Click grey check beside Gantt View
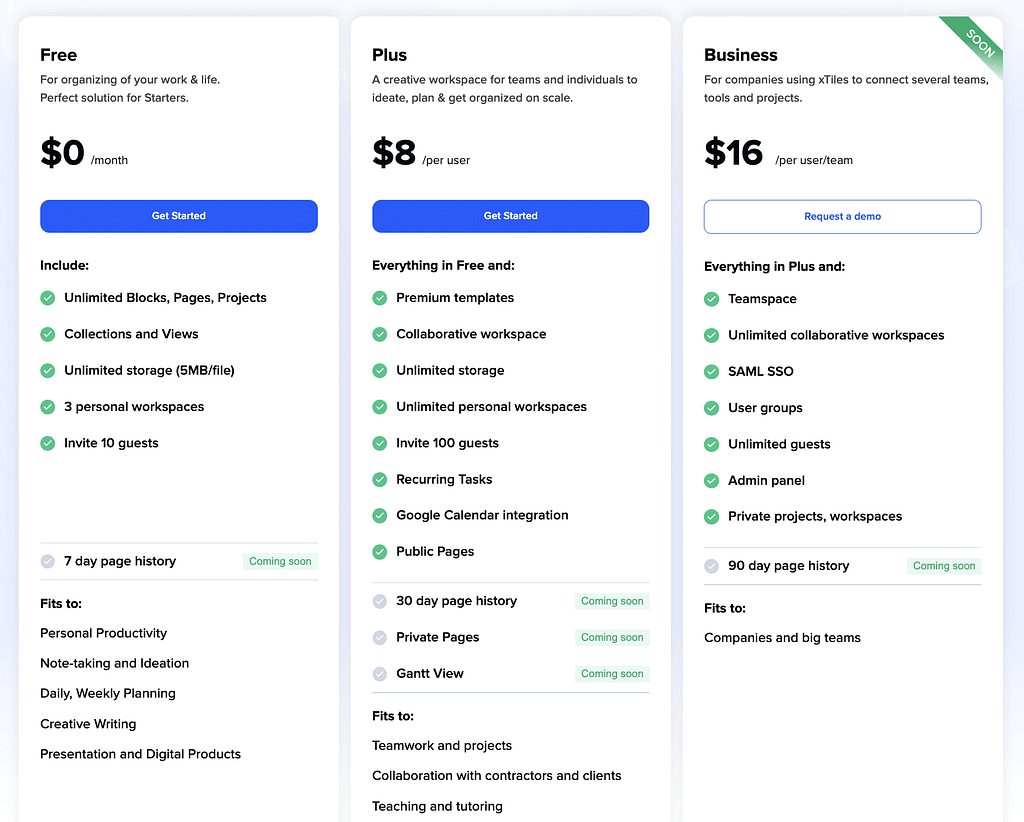 379,674
